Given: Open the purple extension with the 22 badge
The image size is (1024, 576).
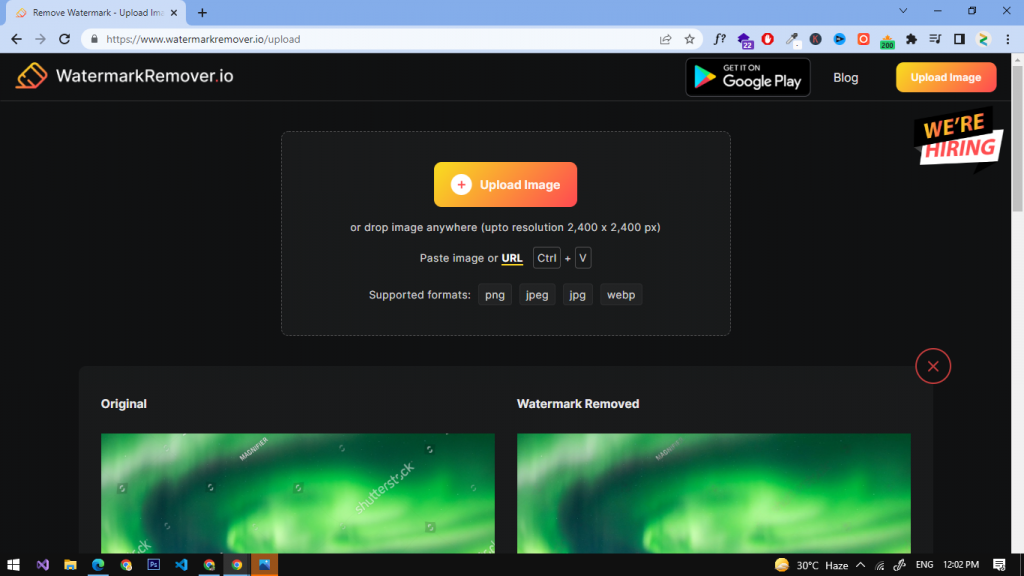Looking at the screenshot, I should pyautogui.click(x=744, y=40).
